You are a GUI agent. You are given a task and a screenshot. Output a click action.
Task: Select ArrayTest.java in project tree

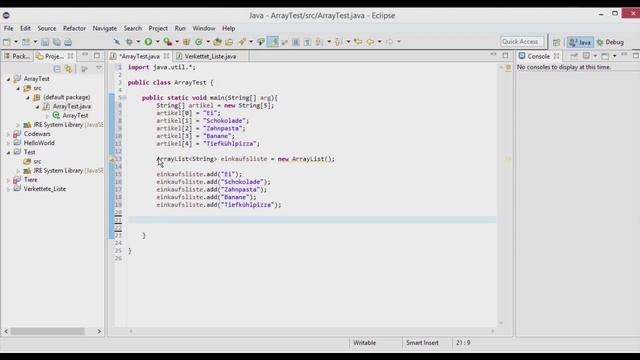click(x=71, y=107)
